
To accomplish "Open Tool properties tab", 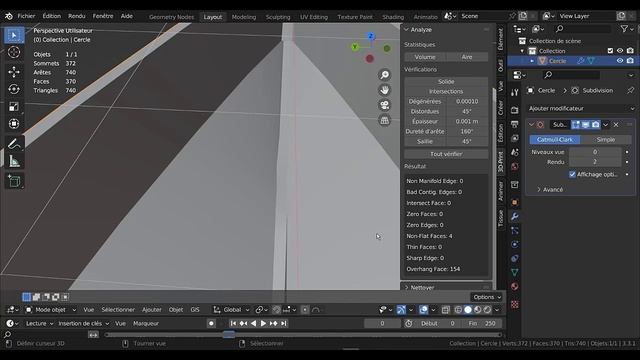I will [x=515, y=93].
